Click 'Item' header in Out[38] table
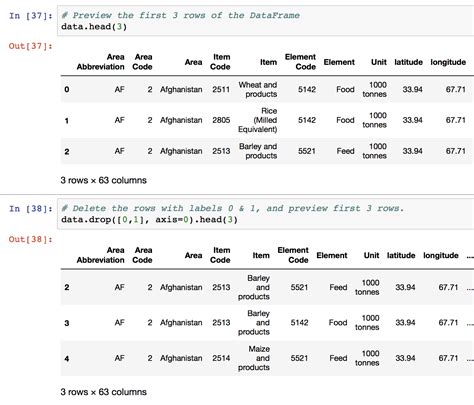The image size is (474, 405). tap(261, 255)
